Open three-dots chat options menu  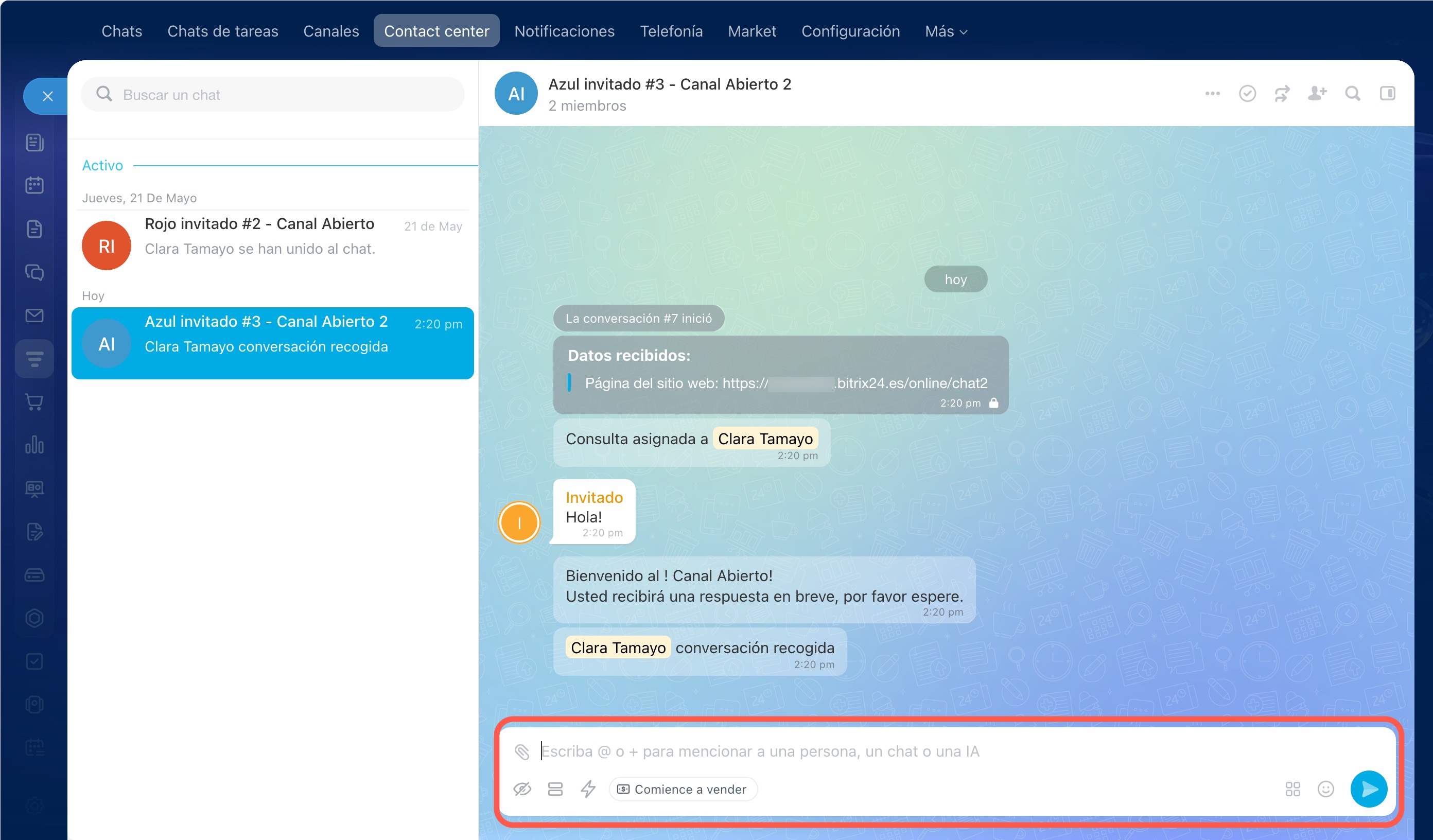(1212, 93)
